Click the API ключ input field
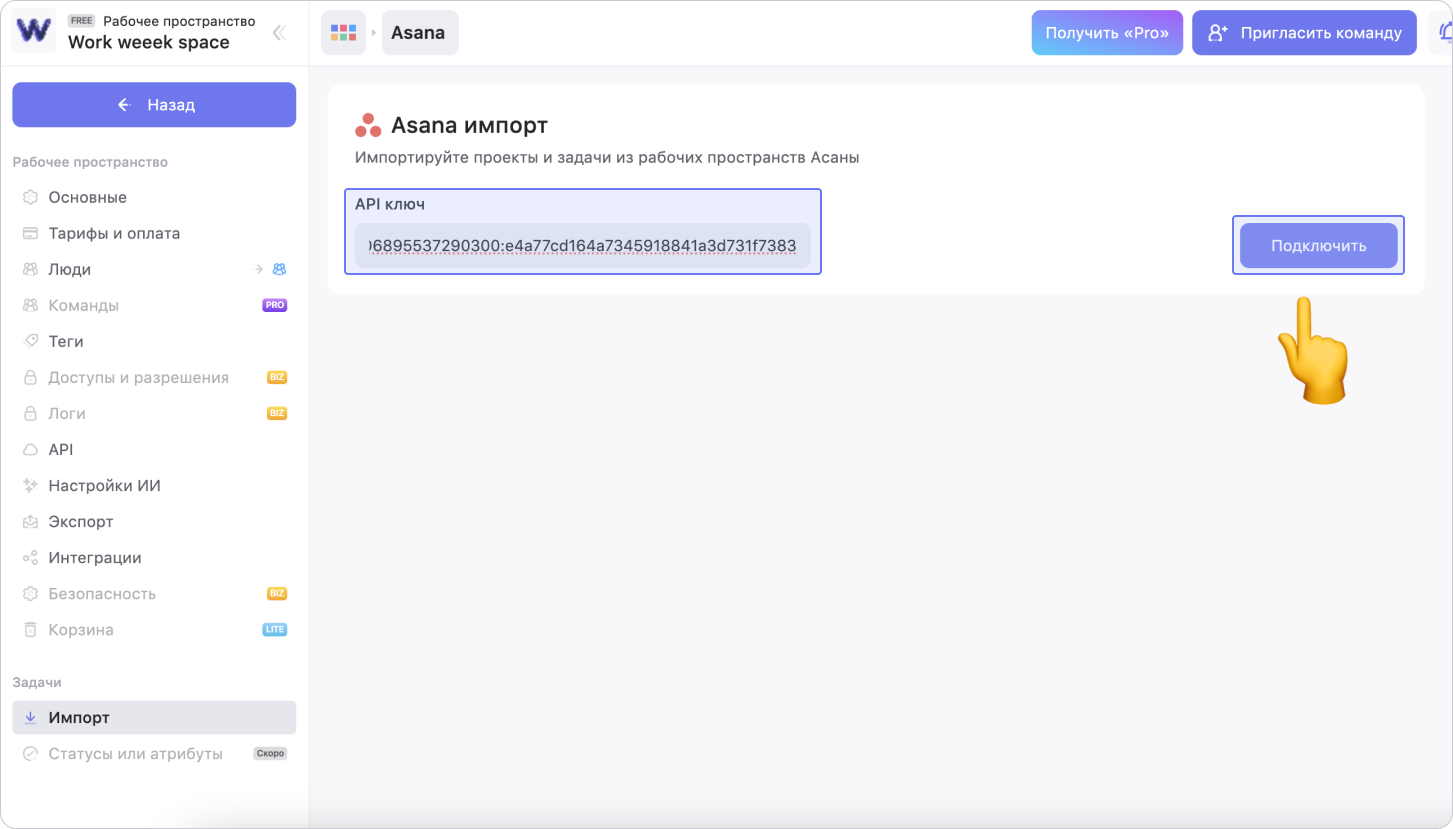 (582, 245)
